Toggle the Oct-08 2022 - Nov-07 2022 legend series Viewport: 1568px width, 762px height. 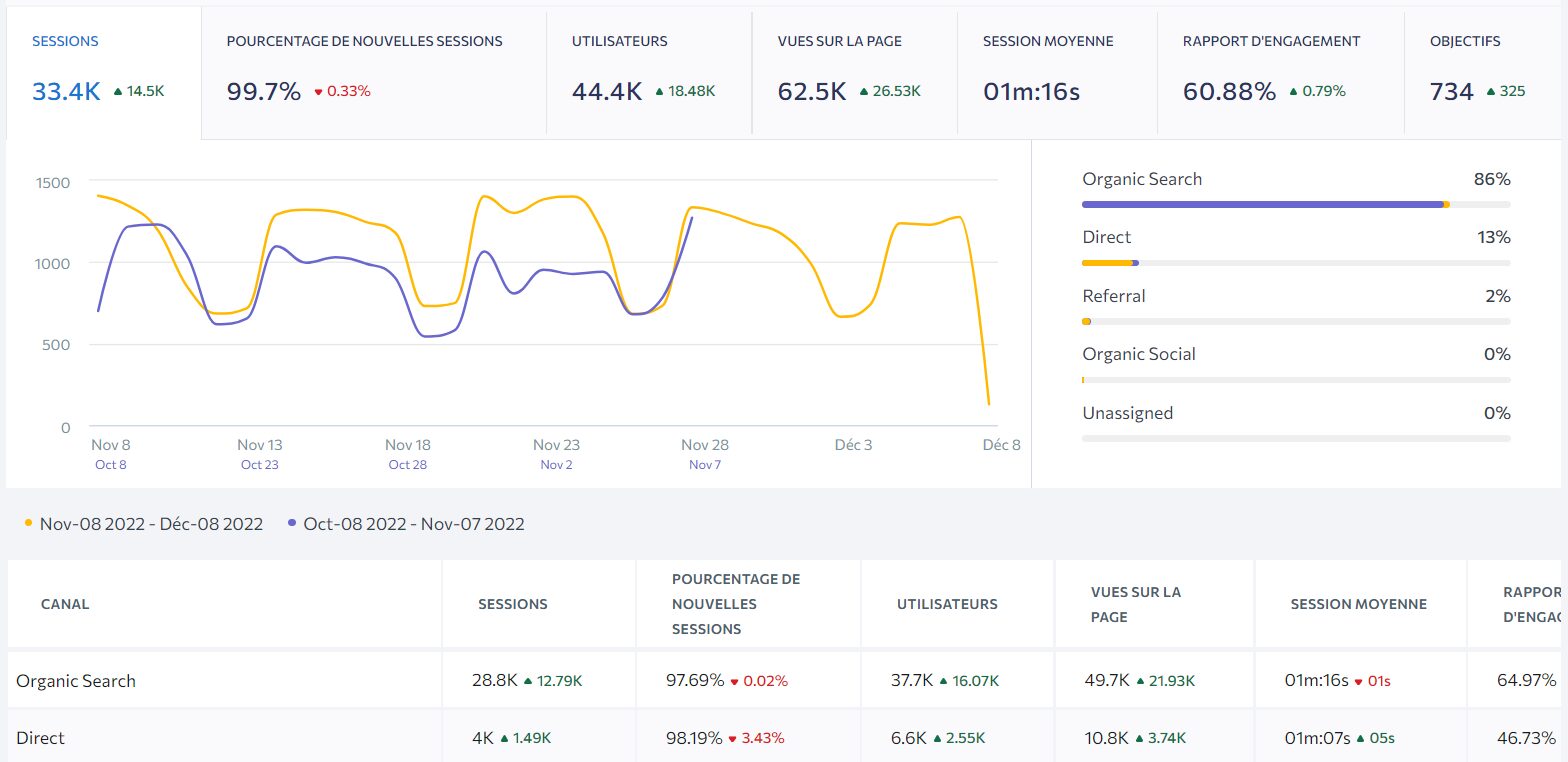pyautogui.click(x=406, y=524)
